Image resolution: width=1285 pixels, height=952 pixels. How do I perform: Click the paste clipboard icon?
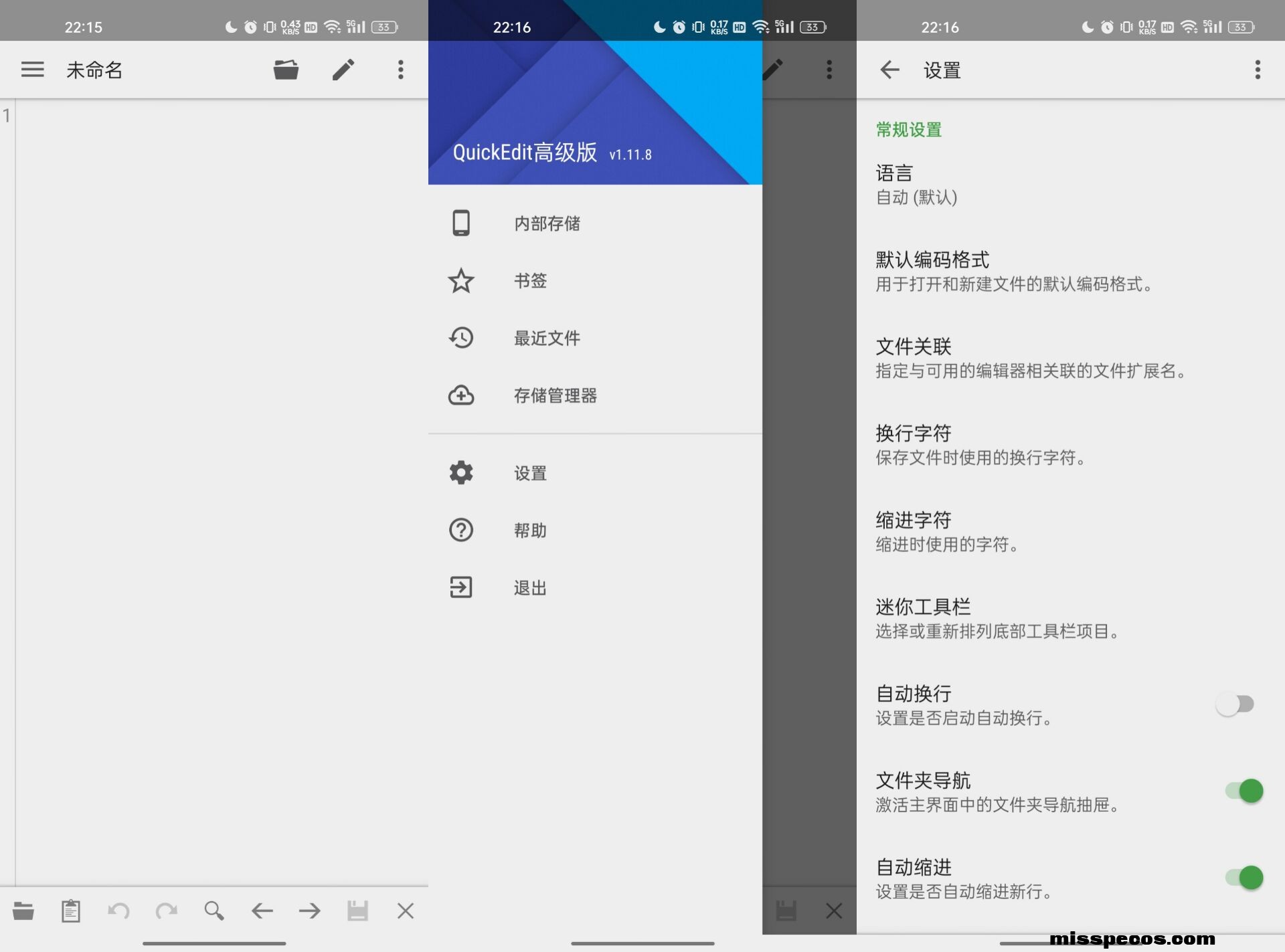click(71, 911)
